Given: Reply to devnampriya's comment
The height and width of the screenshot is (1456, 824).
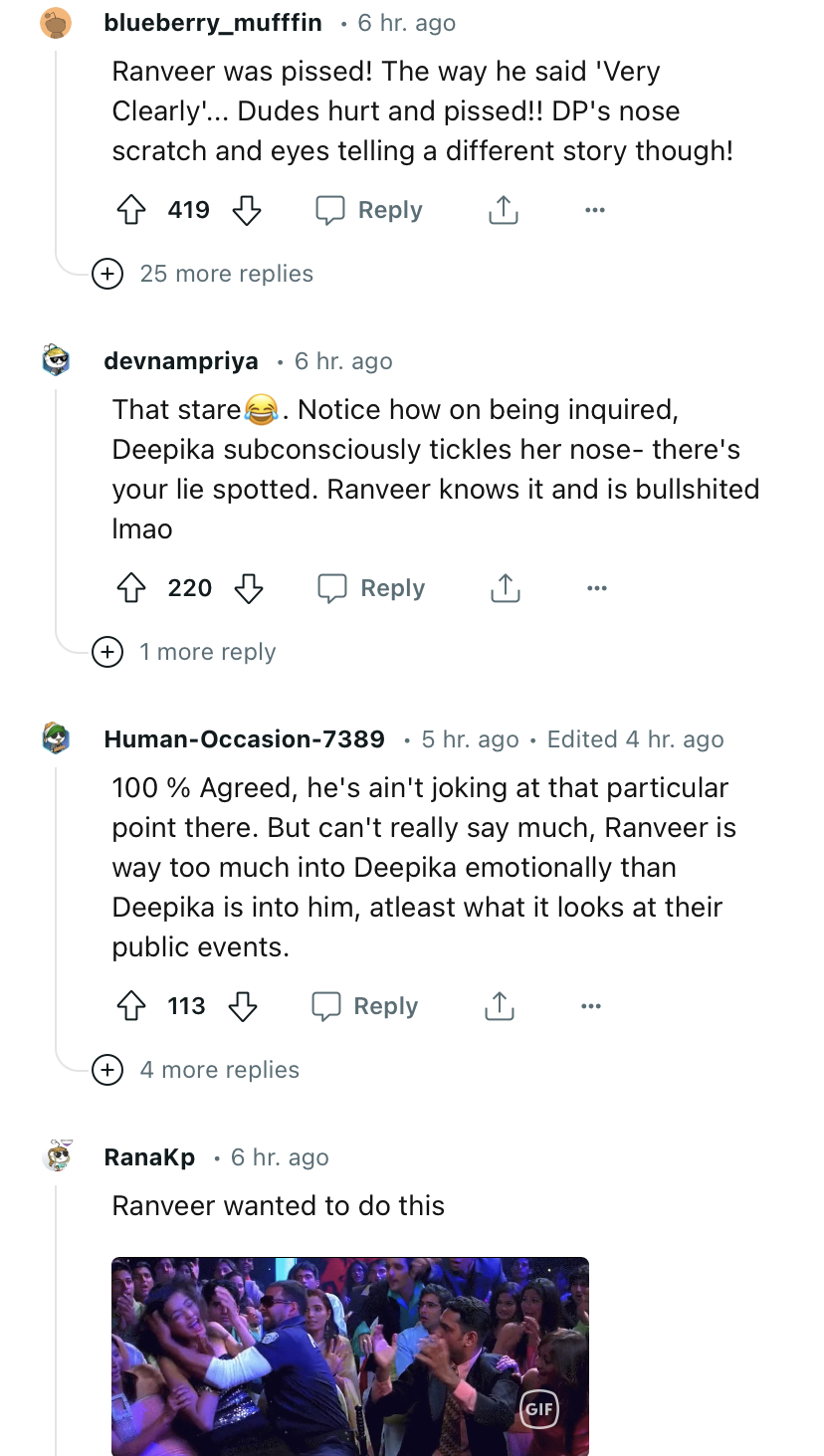Looking at the screenshot, I should (x=371, y=588).
